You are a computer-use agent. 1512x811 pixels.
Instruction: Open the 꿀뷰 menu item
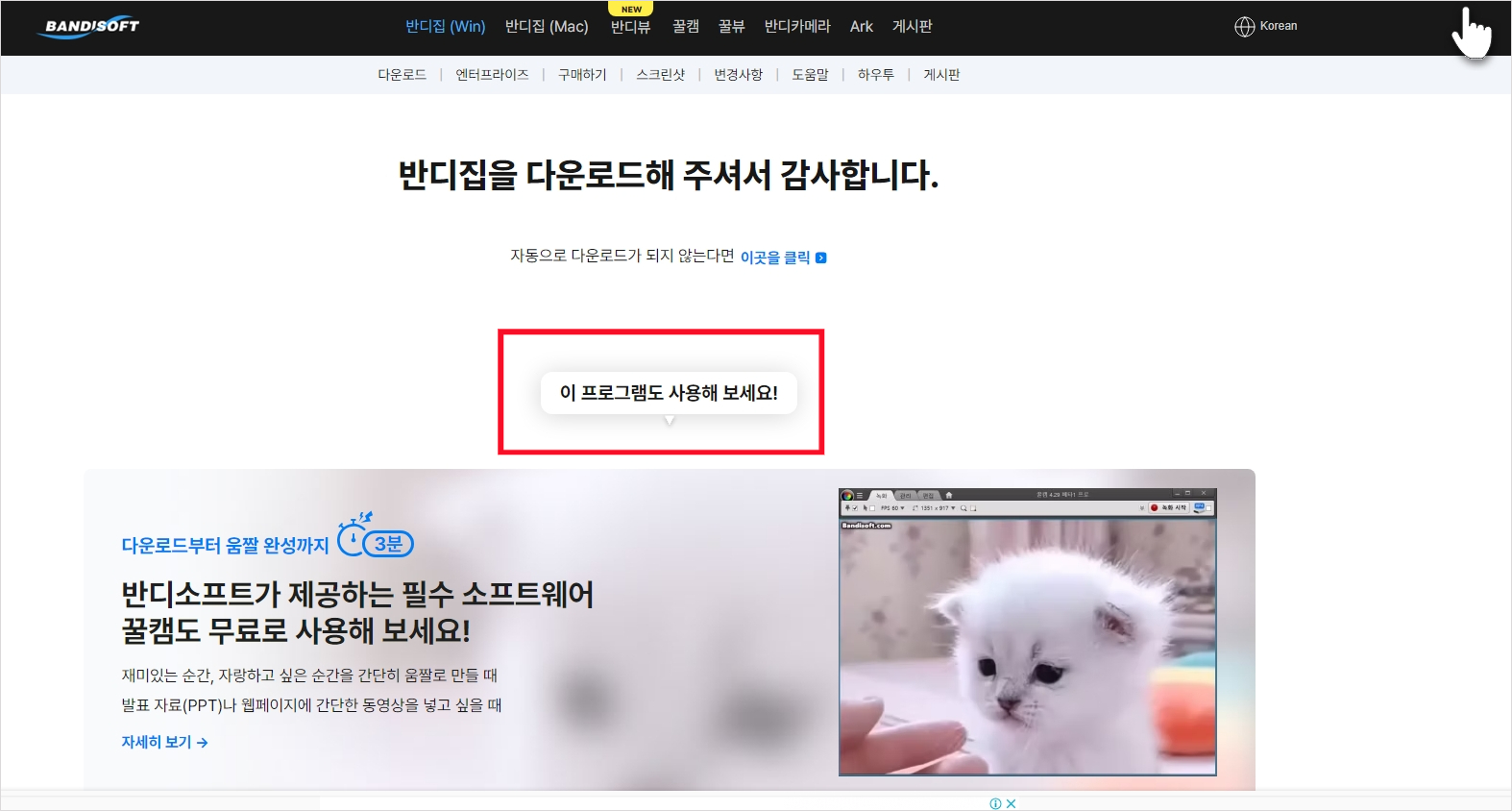(732, 27)
